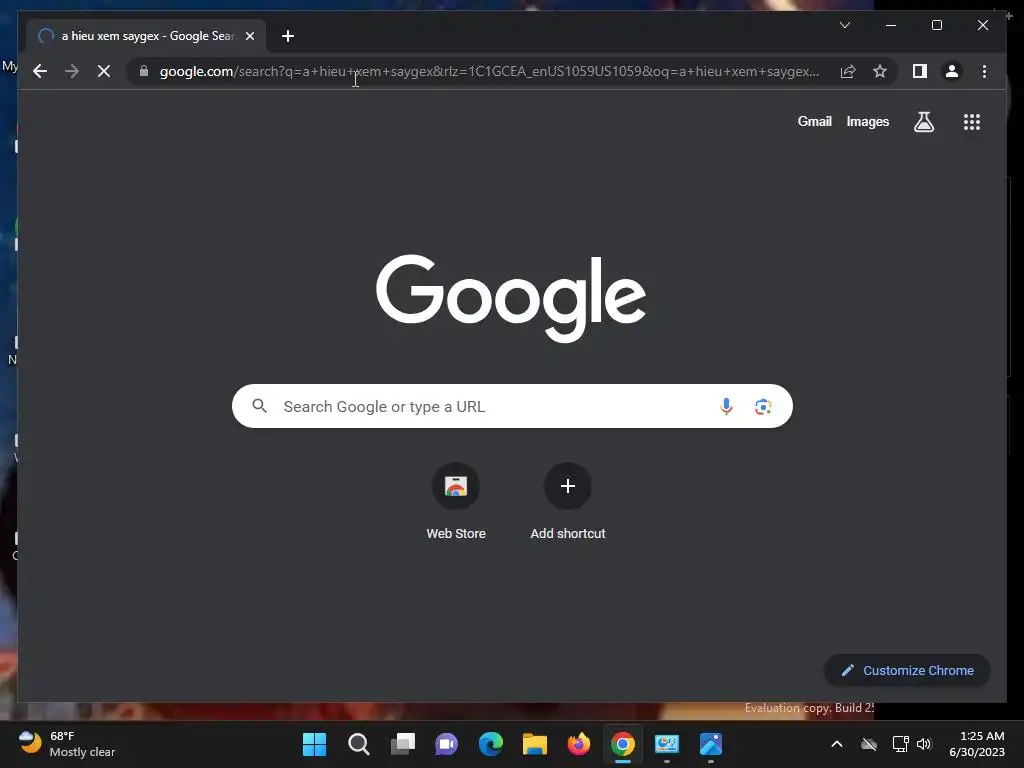
Task: Show hidden system tray icons
Action: pyautogui.click(x=837, y=744)
